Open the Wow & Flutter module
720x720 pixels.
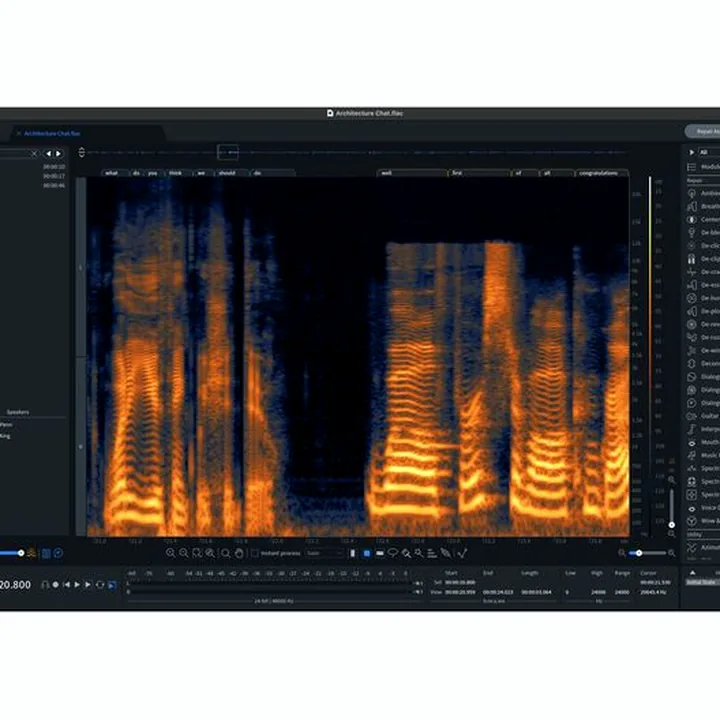pyautogui.click(x=703, y=521)
